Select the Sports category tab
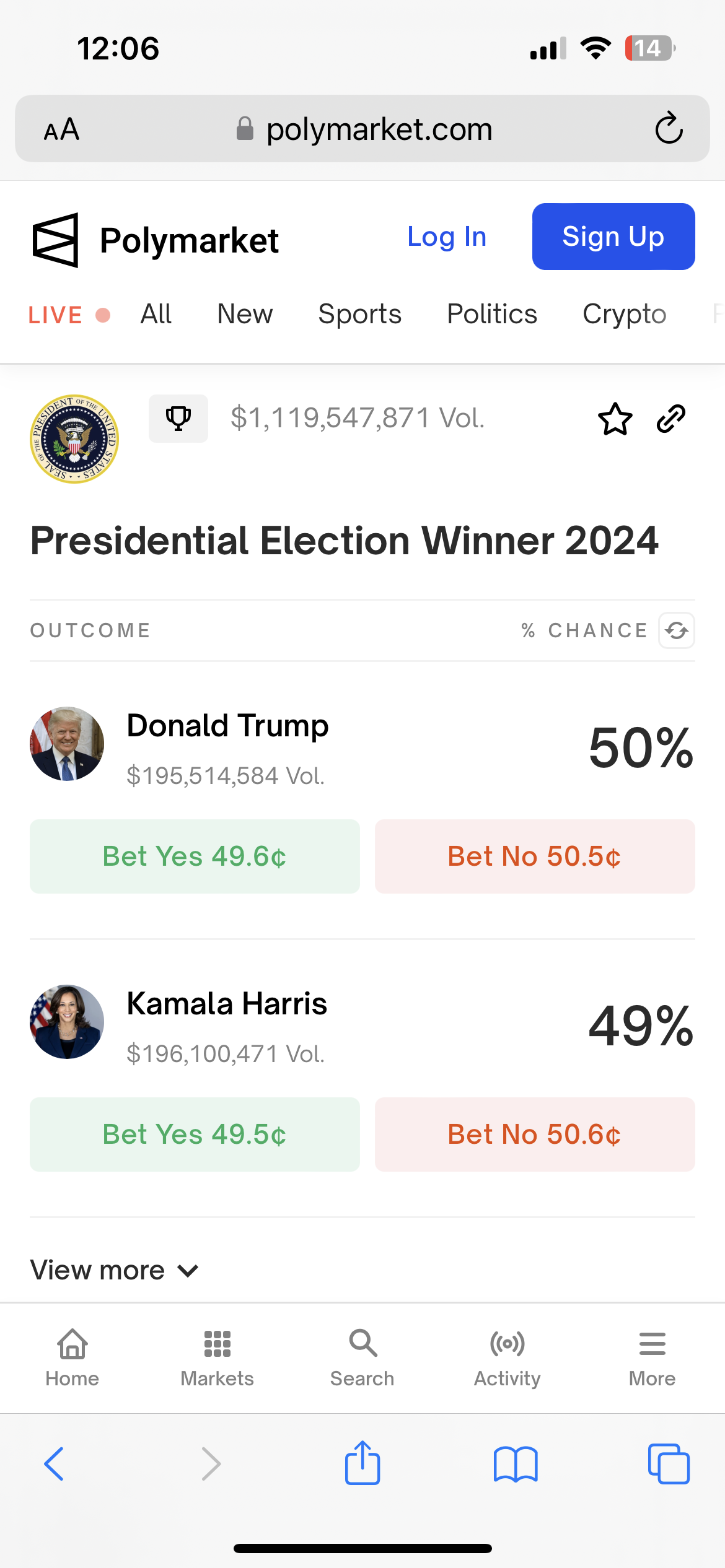Viewport: 725px width, 1568px height. pos(359,314)
